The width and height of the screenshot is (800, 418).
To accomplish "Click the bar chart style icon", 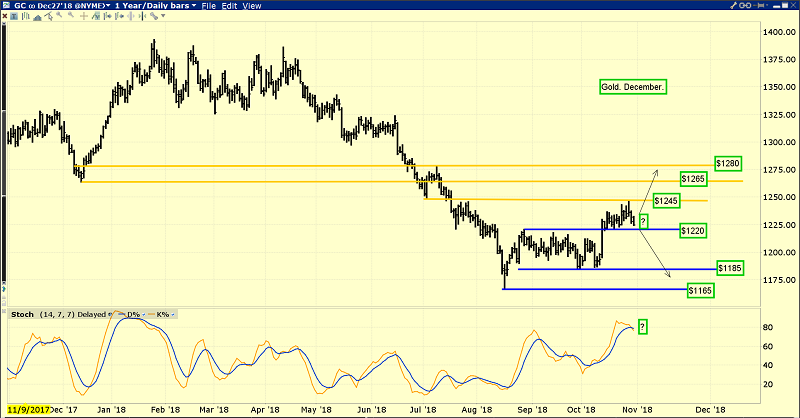I will point(26,16).
